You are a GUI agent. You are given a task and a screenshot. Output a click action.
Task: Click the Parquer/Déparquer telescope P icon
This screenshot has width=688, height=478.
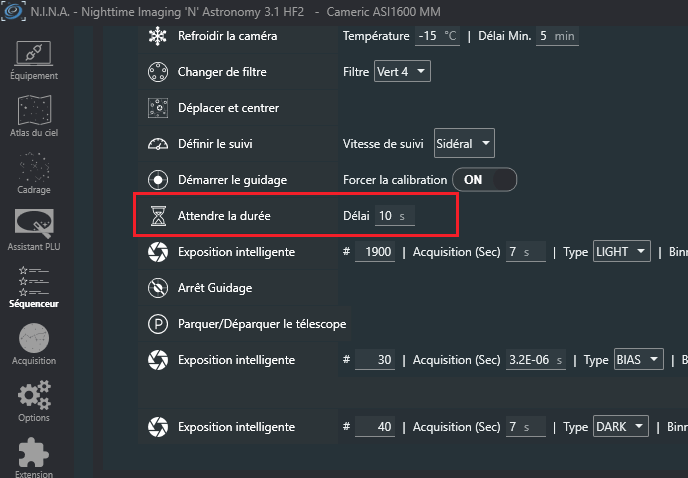(158, 324)
